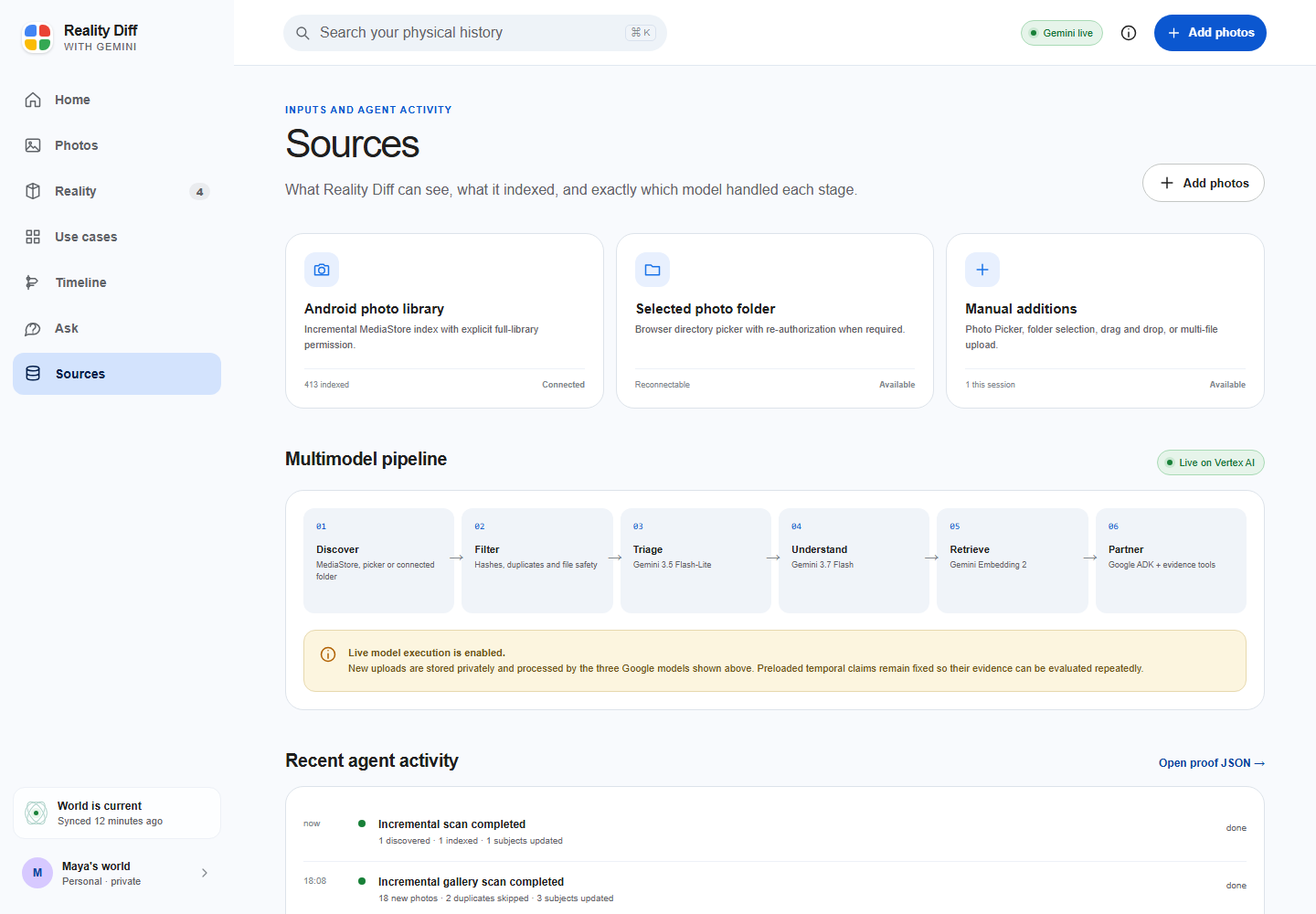This screenshot has width=1316, height=914.
Task: Click the '18:08' activity timestamp
Action: [315, 881]
